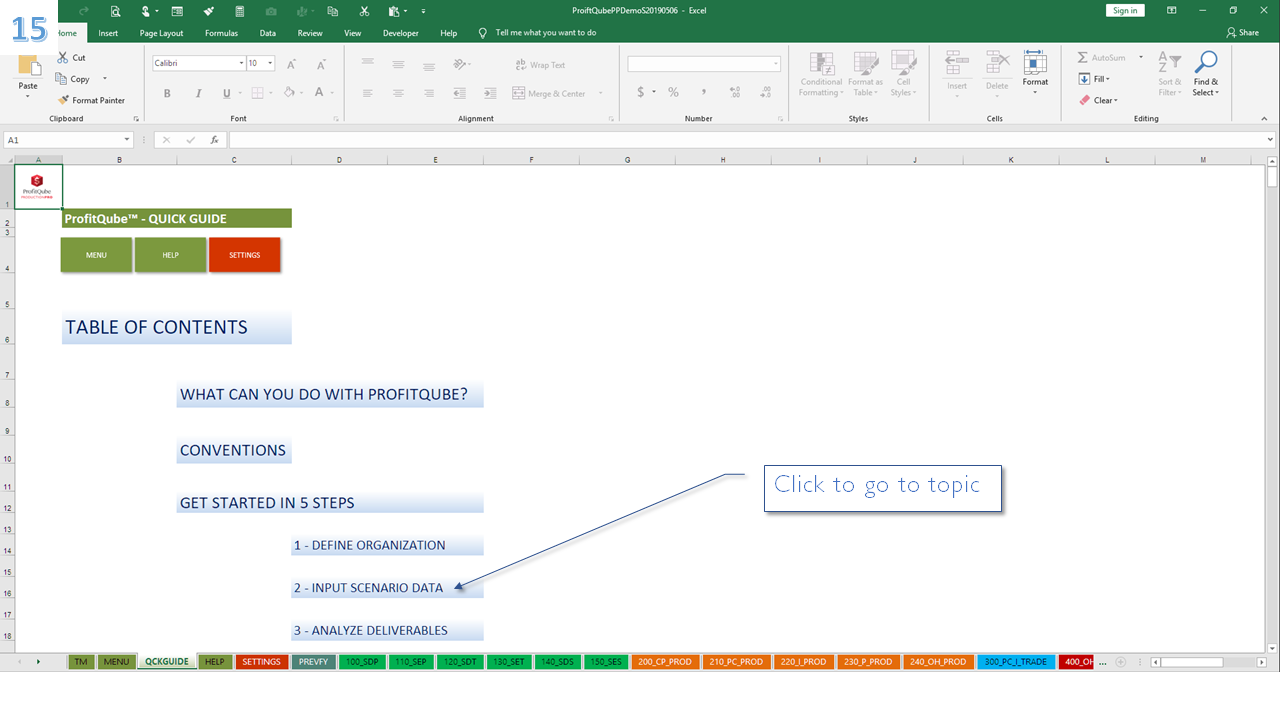Screen dimensions: 1280x720
Task: Open the Clear dropdown
Action: pos(1098,100)
